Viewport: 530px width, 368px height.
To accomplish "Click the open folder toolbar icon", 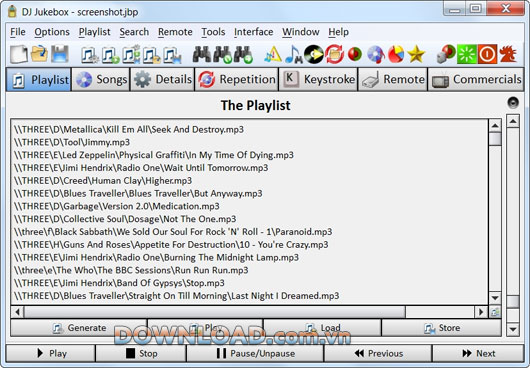I will pos(39,54).
